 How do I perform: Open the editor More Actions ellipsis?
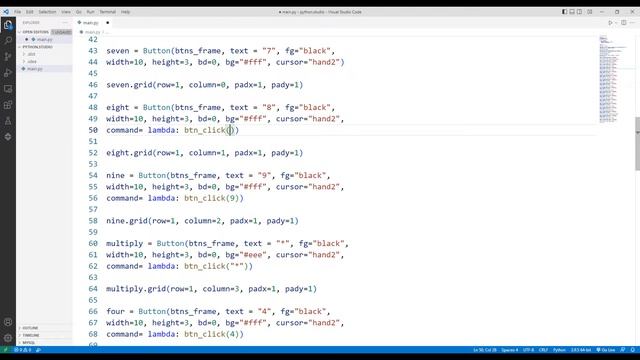[x=632, y=23]
